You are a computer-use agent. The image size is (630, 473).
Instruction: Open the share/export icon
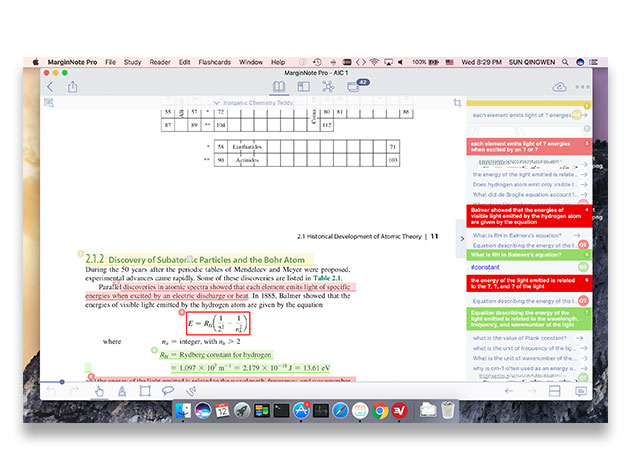coord(72,87)
